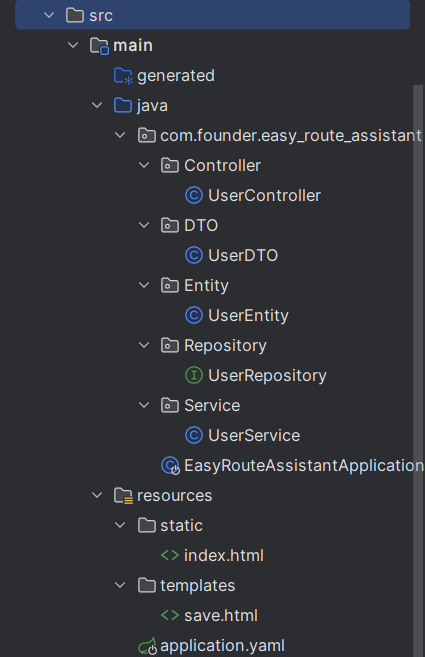Screen dimensions: 425x657
Task: Click the application.yaml Spring config icon
Action: [148, 646]
